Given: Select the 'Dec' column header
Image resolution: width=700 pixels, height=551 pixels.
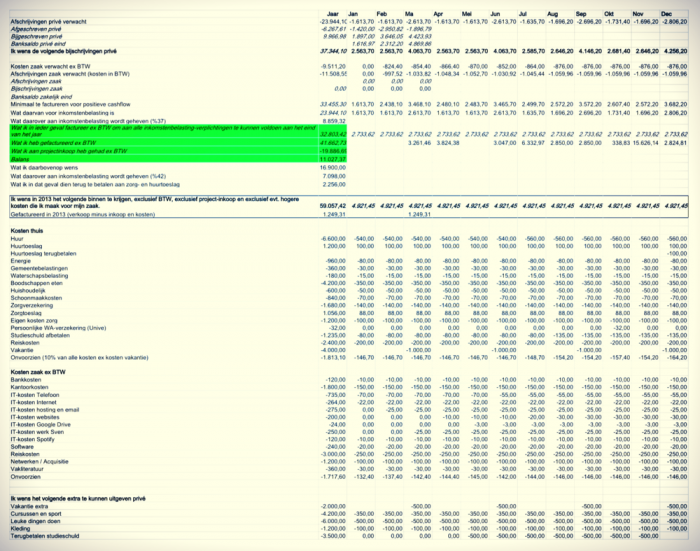Looking at the screenshot, I should pyautogui.click(x=666, y=14).
